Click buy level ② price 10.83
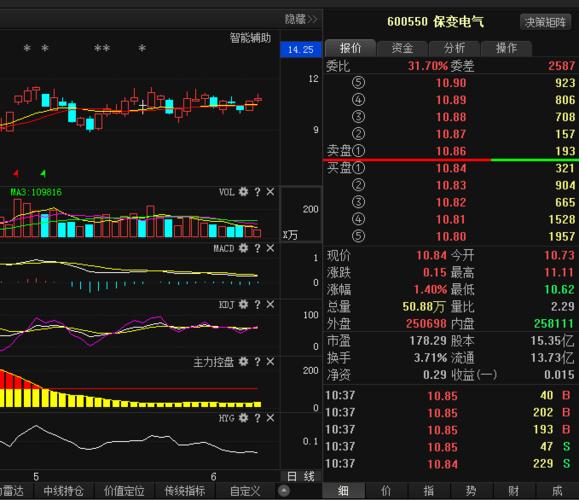579x500 pixels. pyautogui.click(x=451, y=185)
